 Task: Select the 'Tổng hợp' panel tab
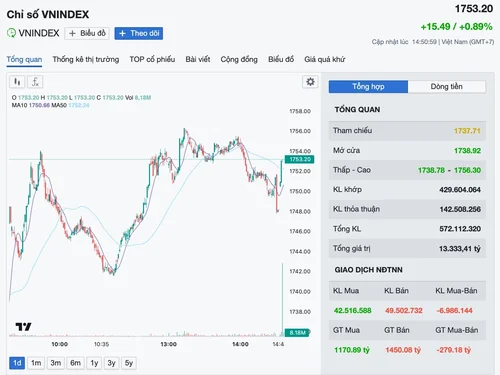click(368, 87)
